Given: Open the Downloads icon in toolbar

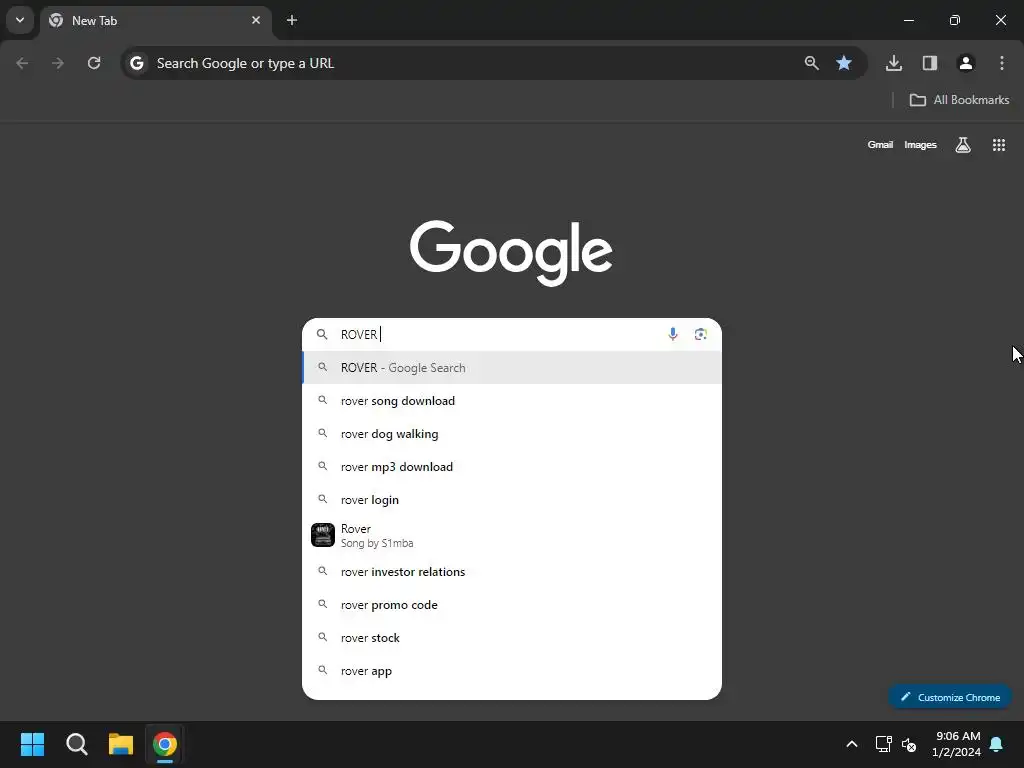Looking at the screenshot, I should click(894, 63).
